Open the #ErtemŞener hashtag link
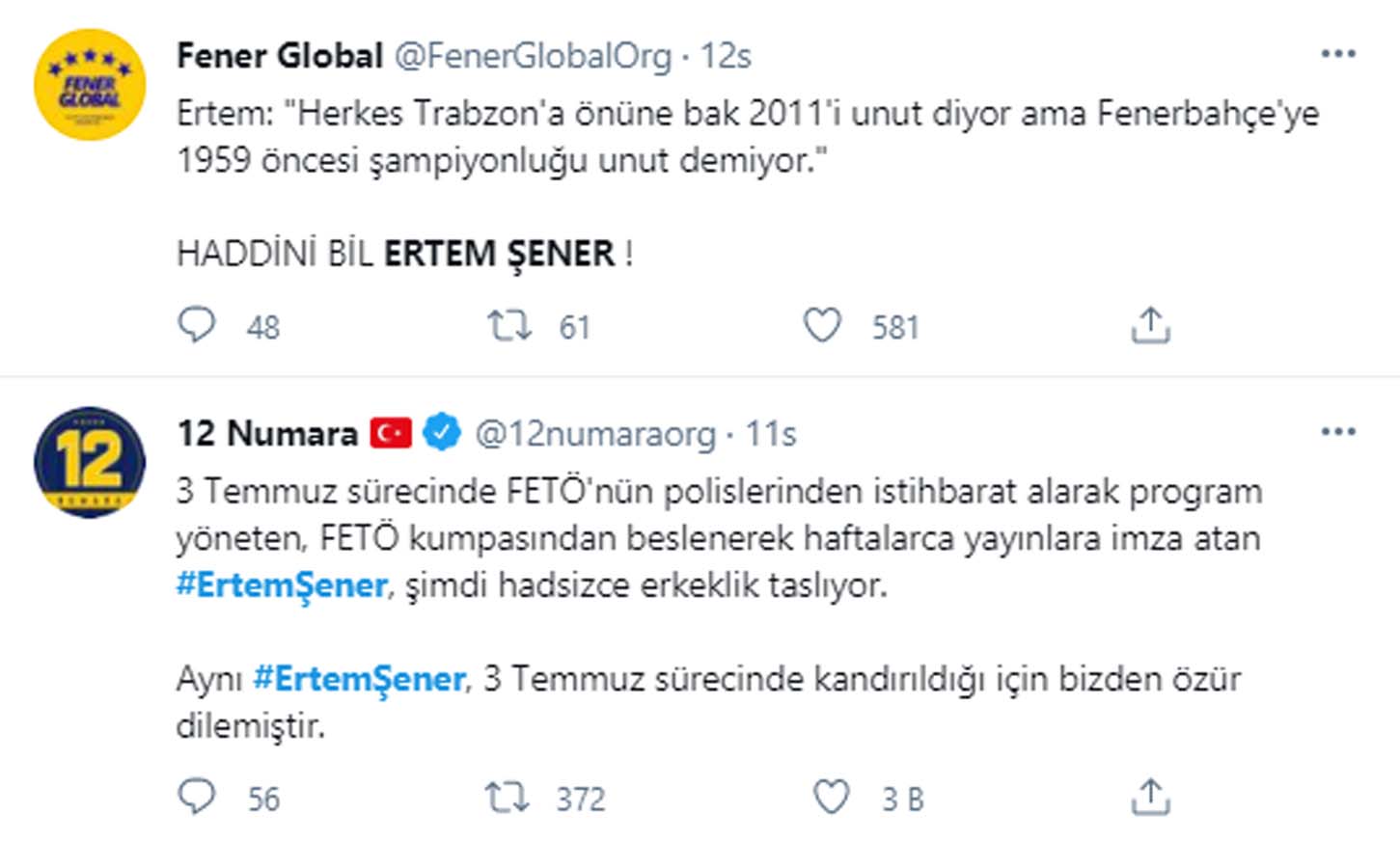 [x=280, y=586]
